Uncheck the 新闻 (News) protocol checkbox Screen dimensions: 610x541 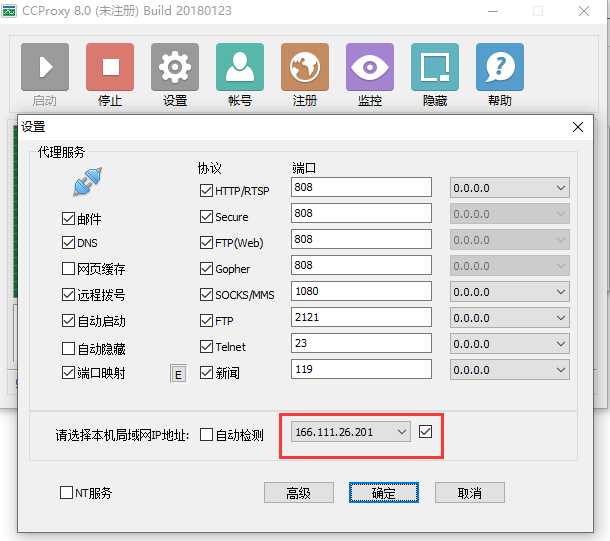[x=206, y=373]
